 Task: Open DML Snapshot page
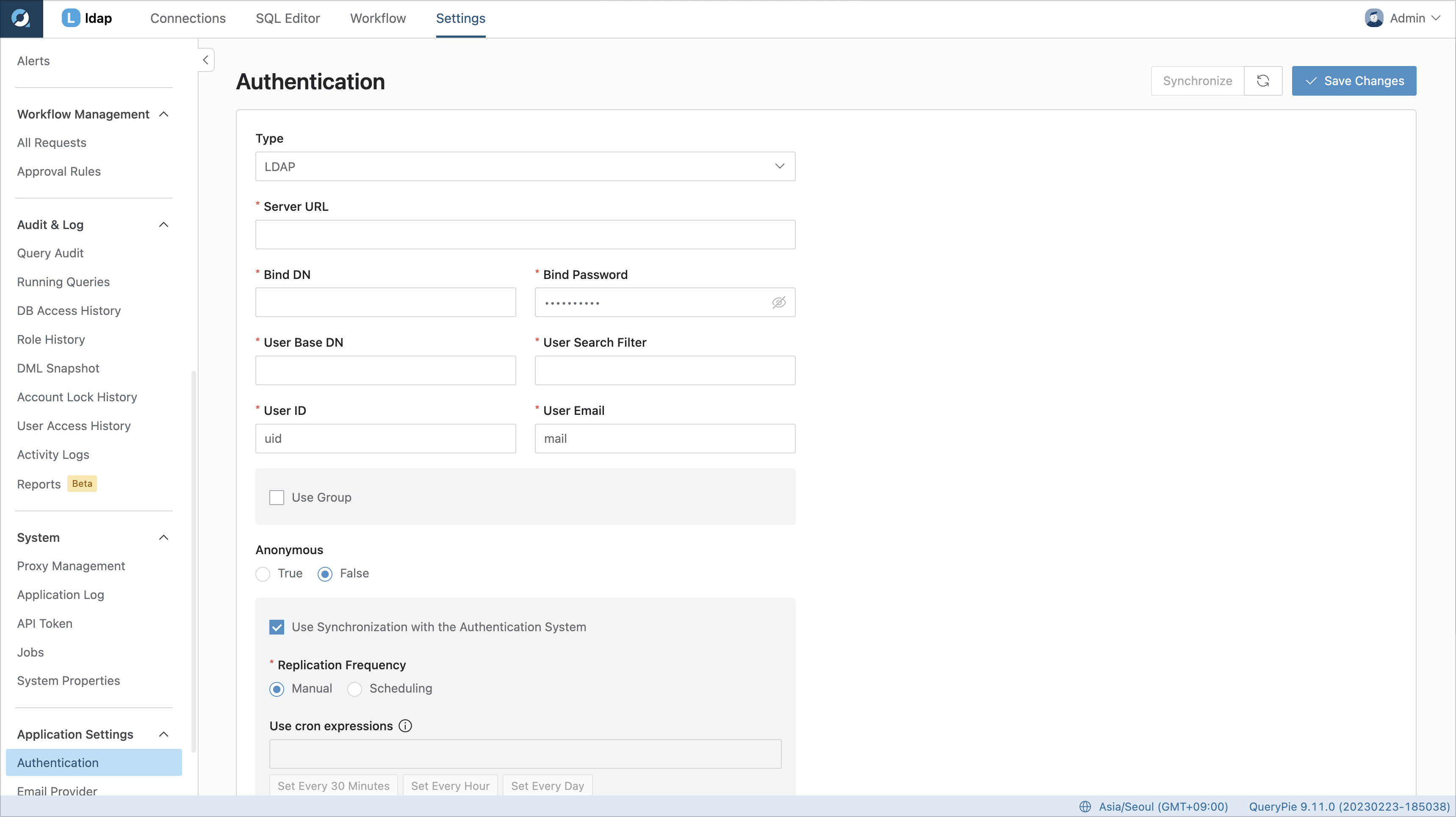[x=58, y=368]
